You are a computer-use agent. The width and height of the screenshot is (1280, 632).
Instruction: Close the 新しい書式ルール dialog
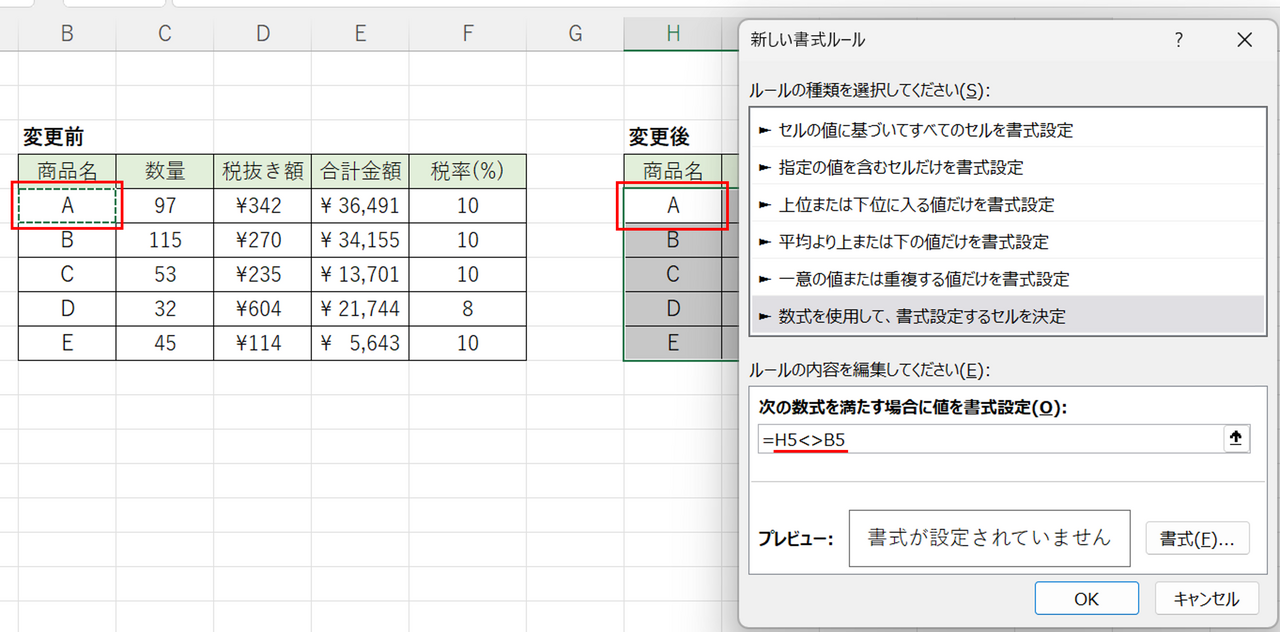1244,40
